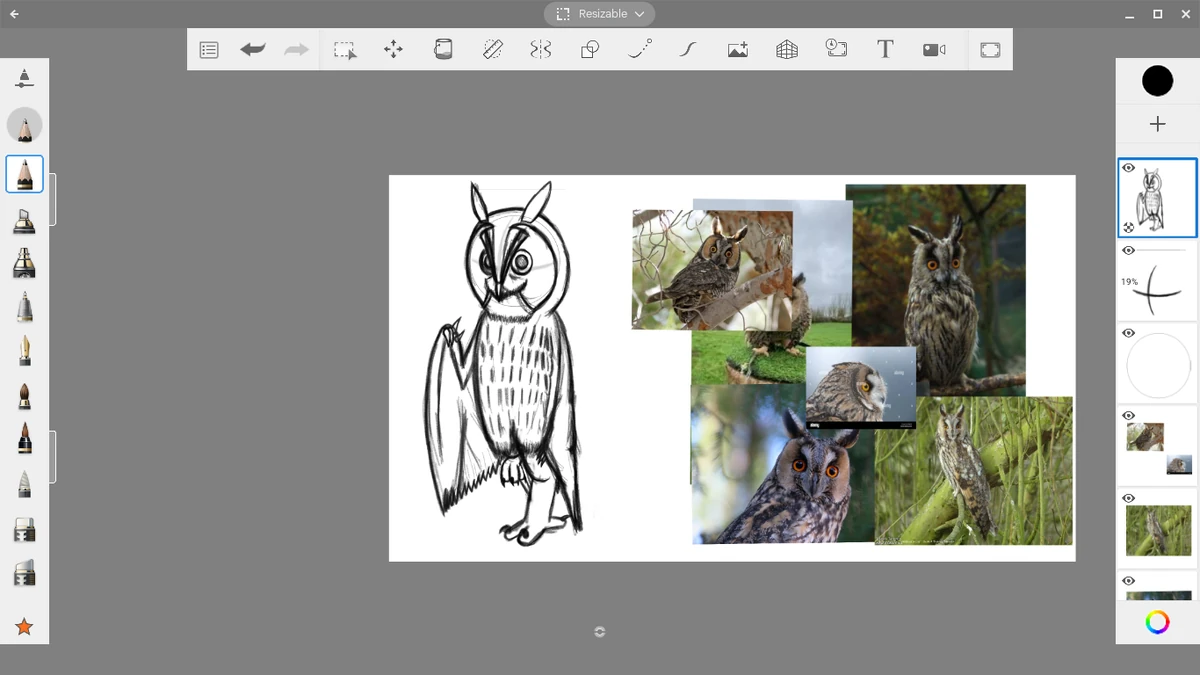Viewport: 1200px width, 675px height.
Task: Open the black color puck
Action: point(1157,81)
